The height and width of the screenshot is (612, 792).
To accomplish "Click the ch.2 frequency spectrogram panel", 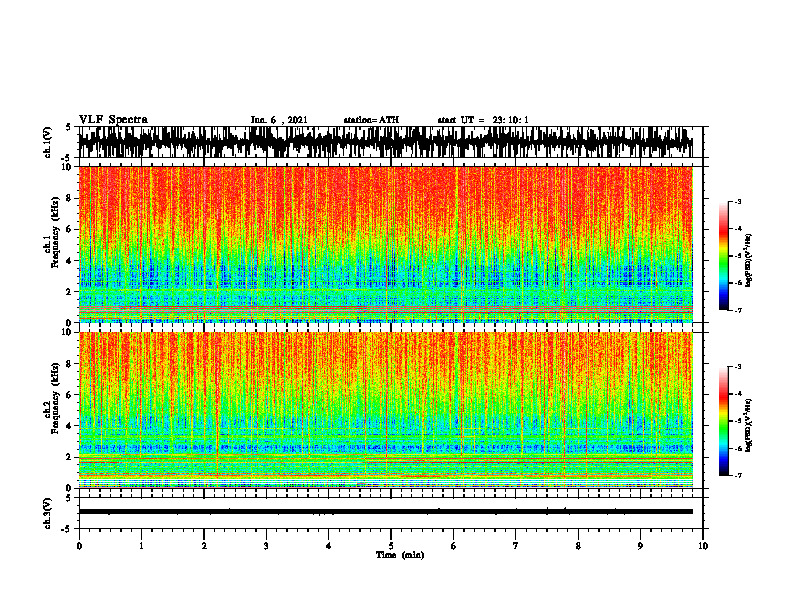I will coord(385,410).
